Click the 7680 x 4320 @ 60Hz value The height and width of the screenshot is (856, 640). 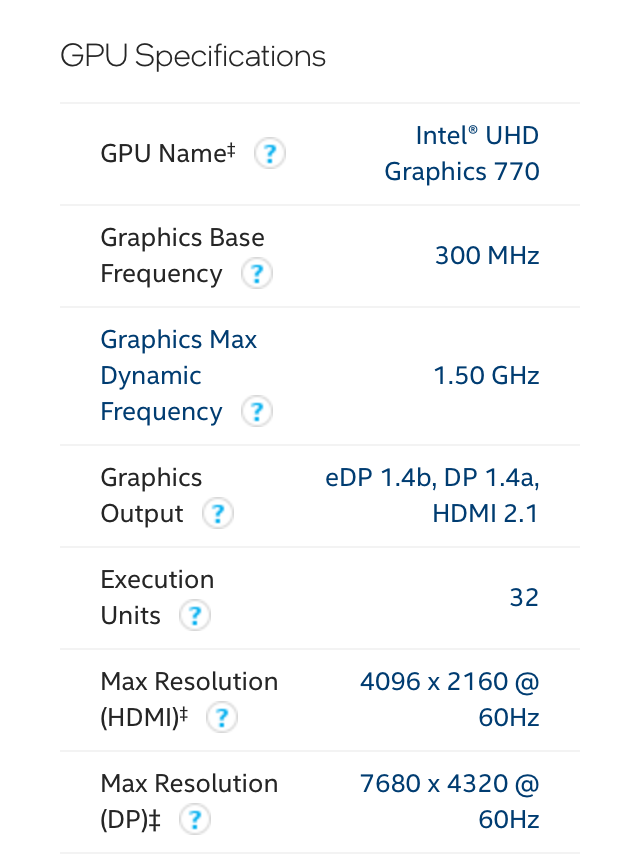coord(449,802)
